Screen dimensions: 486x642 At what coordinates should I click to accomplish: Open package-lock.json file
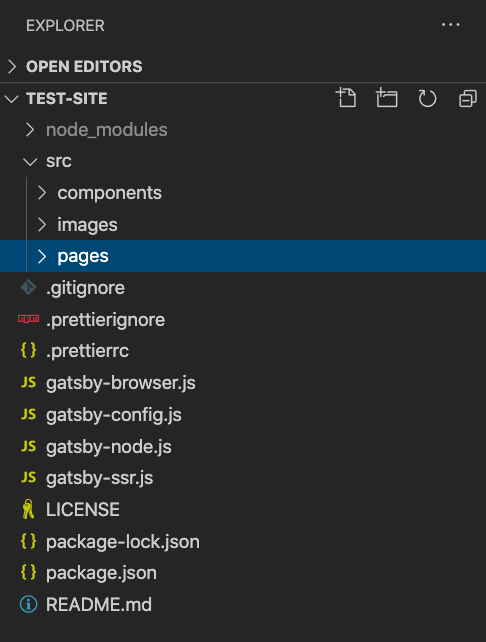[122, 542]
